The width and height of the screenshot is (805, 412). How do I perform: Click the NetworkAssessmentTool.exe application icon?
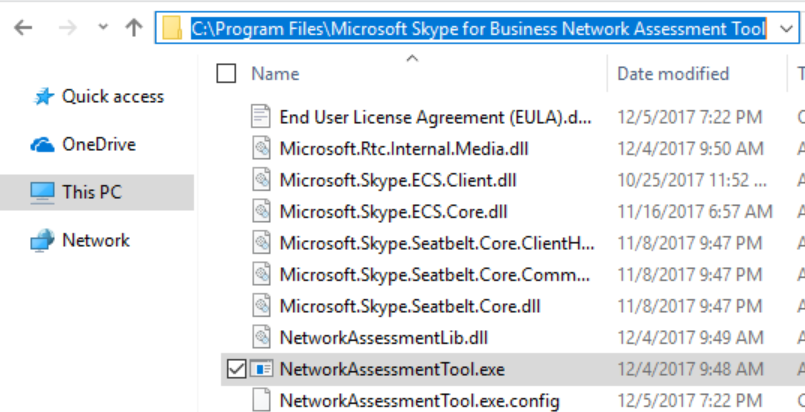point(261,369)
